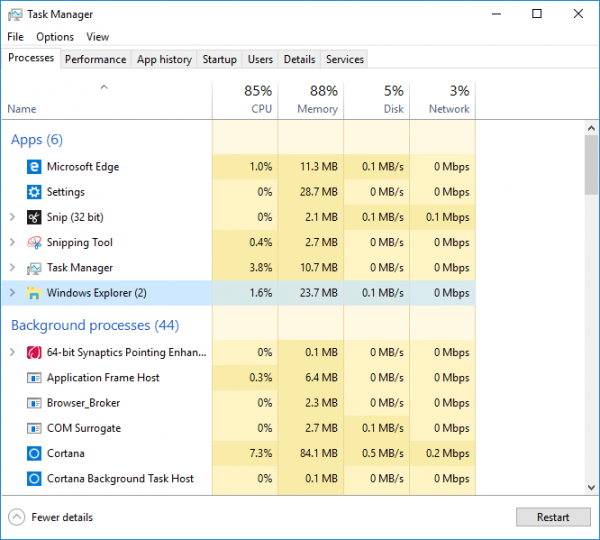Image resolution: width=600 pixels, height=540 pixels.
Task: Click the Snip (32 bit) scissors icon
Action: 34,217
